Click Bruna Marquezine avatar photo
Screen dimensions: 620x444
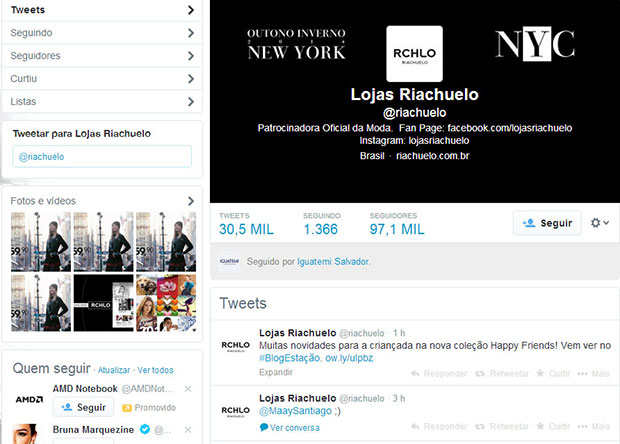pyautogui.click(x=25, y=434)
